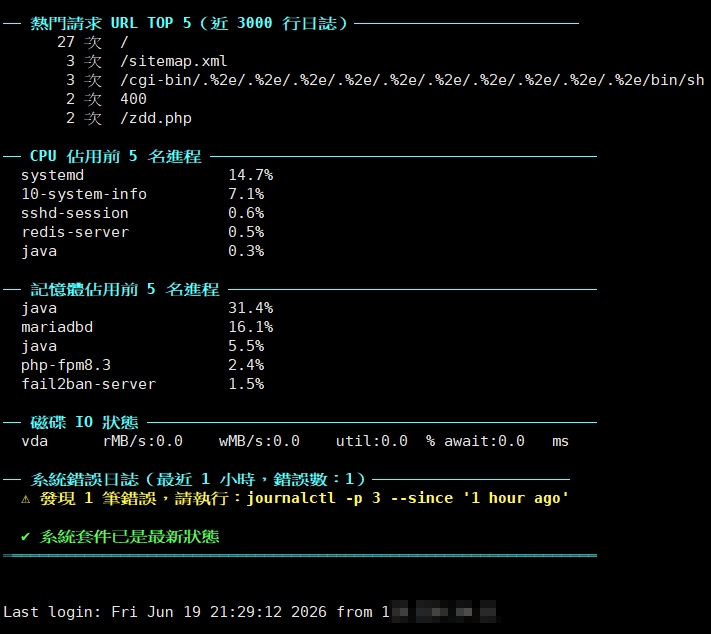Click the '16.1%' memory value

[251, 327]
